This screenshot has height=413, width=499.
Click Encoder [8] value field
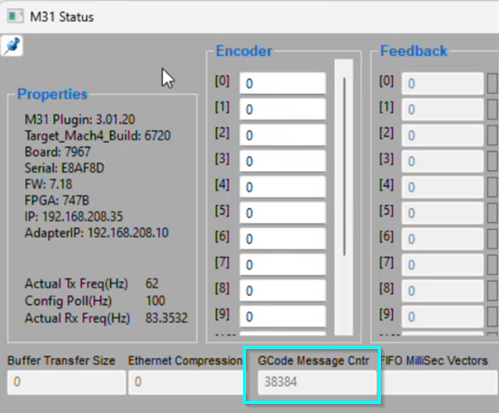click(282, 291)
